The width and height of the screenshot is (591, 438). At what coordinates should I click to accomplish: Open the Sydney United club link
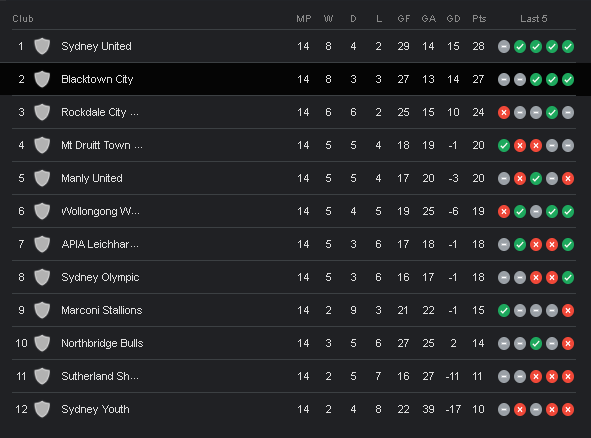tap(96, 46)
